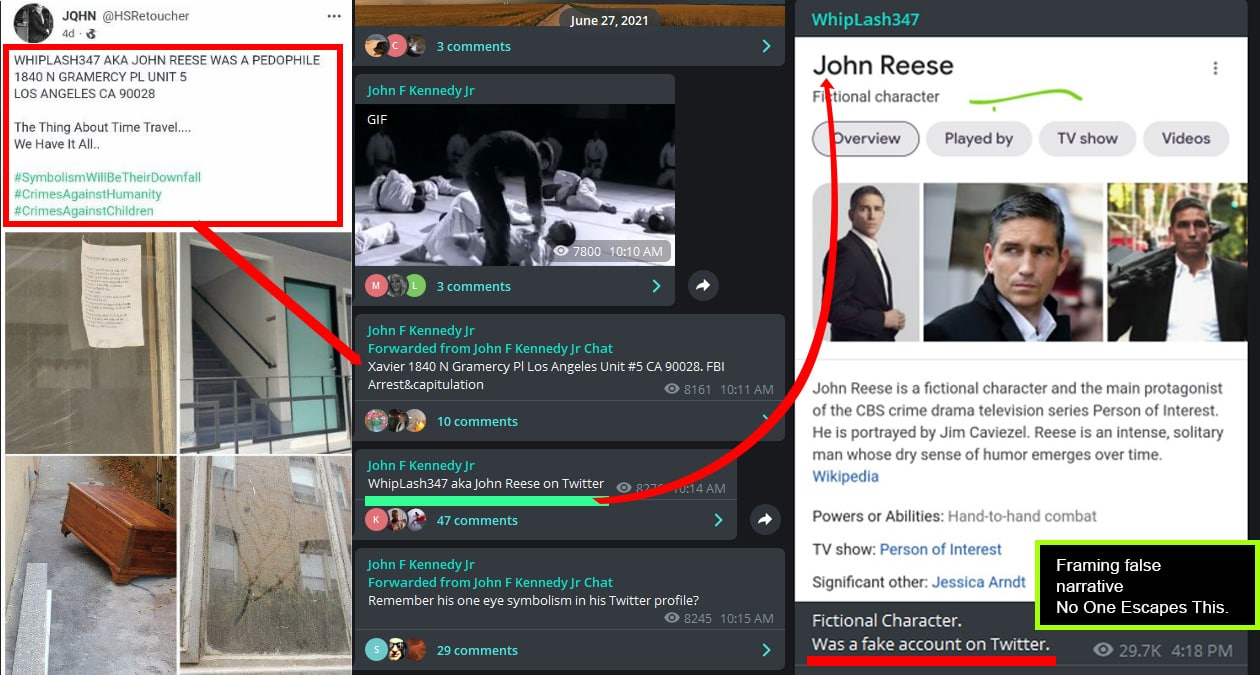Click the share arrow beside the GIF post
This screenshot has height=675, width=1260.
pyautogui.click(x=703, y=286)
